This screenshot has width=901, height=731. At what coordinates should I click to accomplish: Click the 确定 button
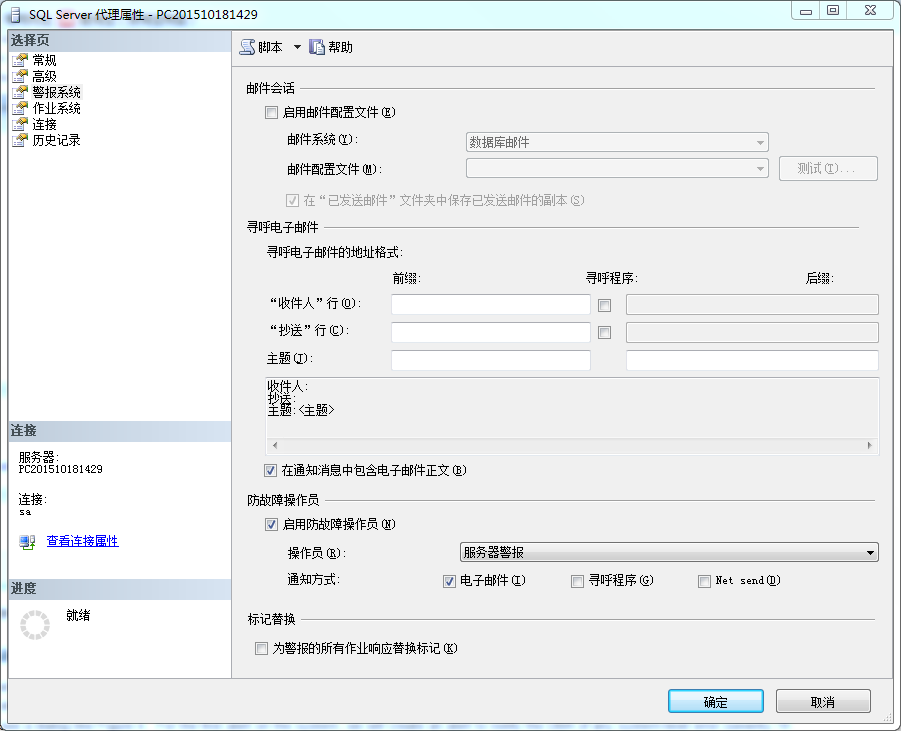715,701
